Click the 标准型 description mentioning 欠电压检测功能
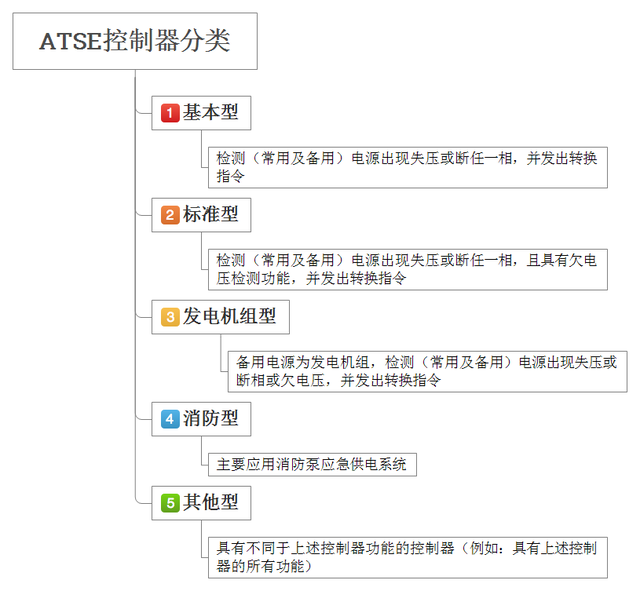The width and height of the screenshot is (640, 591). [408, 269]
